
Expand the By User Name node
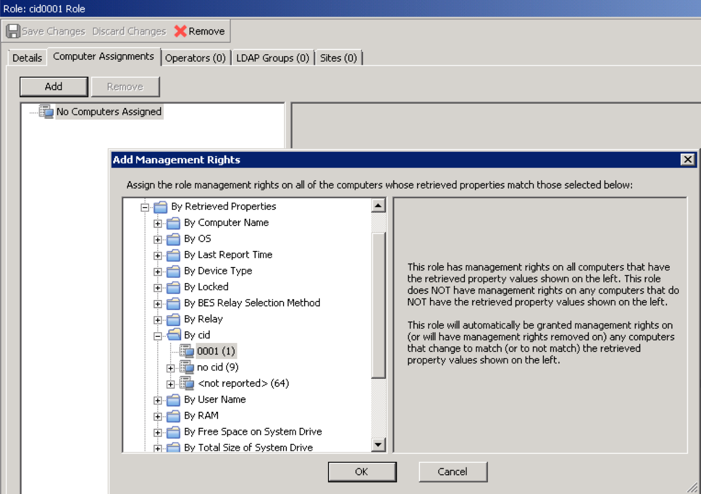[158, 399]
